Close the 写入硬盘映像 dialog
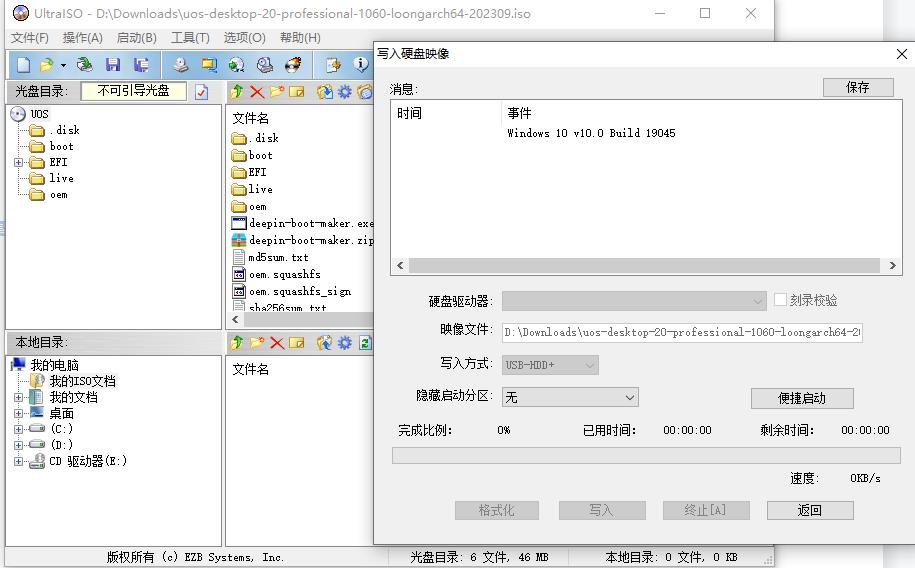 902,54
